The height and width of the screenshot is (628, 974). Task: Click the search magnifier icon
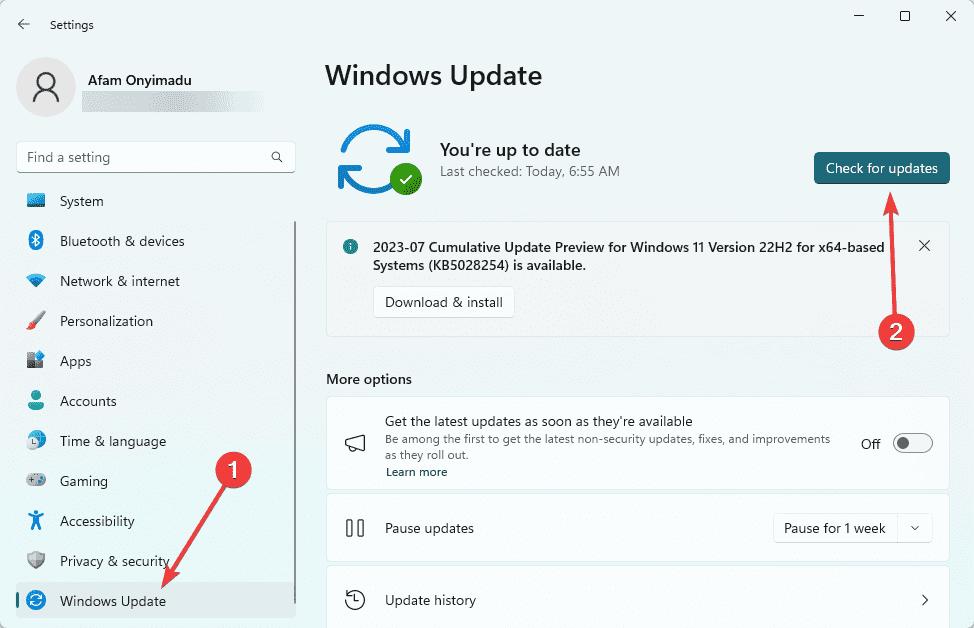click(x=277, y=157)
